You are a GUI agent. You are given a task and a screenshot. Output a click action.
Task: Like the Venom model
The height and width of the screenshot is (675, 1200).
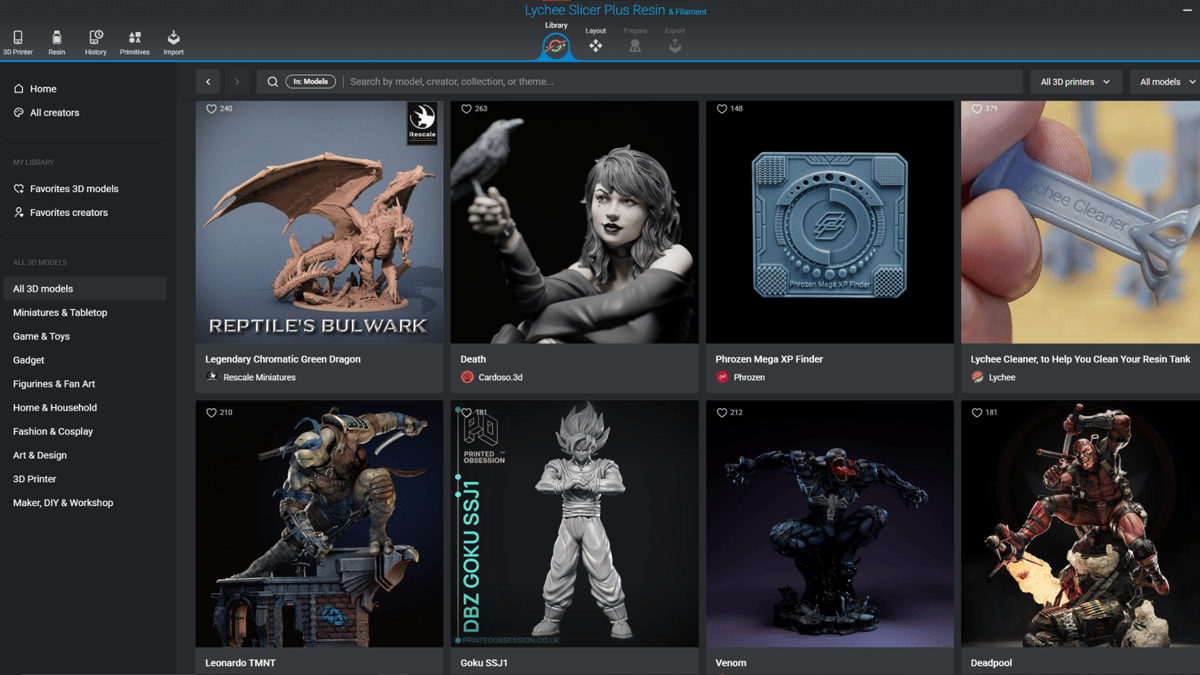[x=722, y=412]
